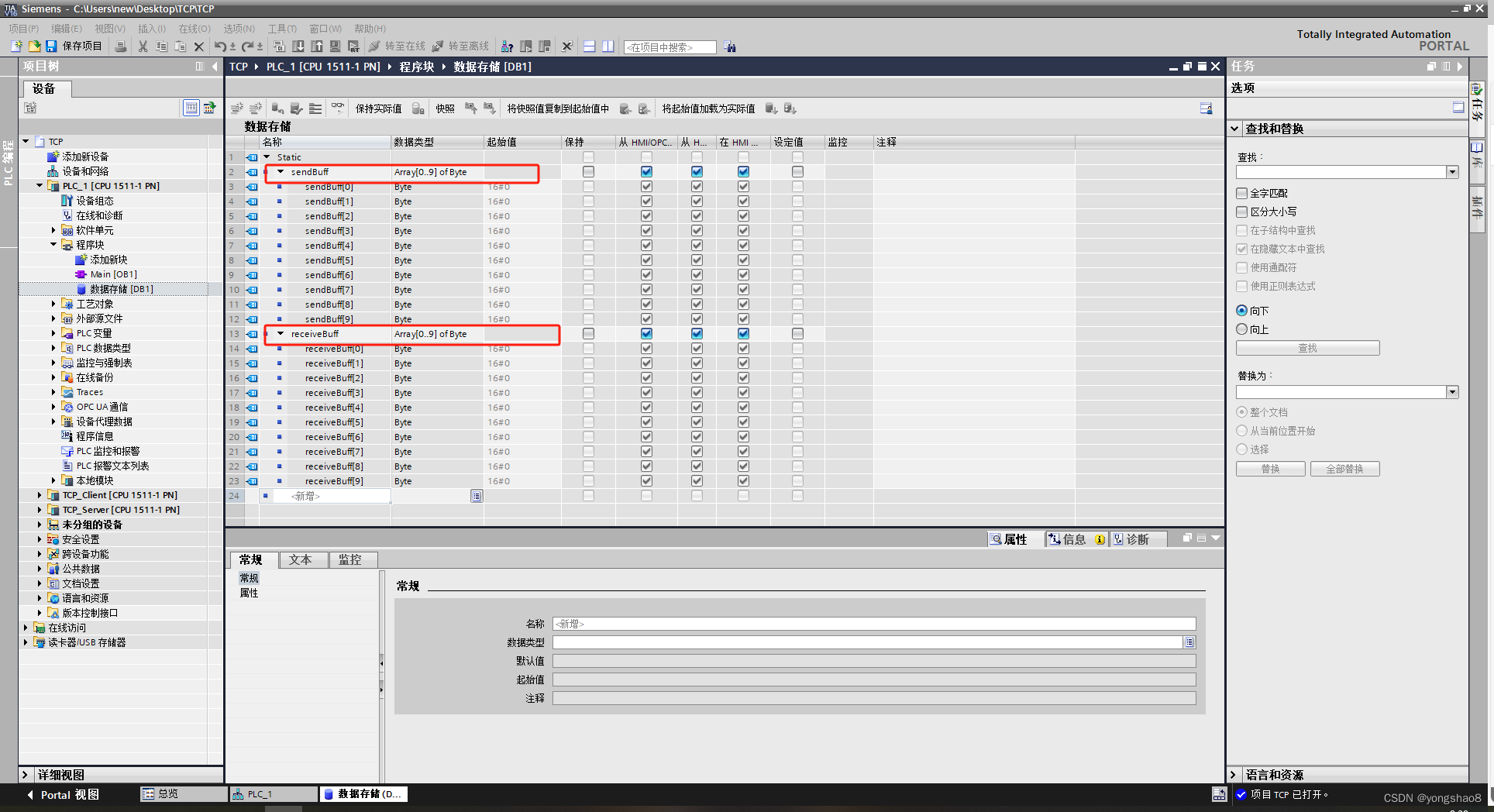Viewport: 1494px width, 812px height.
Task: Expand the 语言和资源 panel
Action: click(1233, 775)
